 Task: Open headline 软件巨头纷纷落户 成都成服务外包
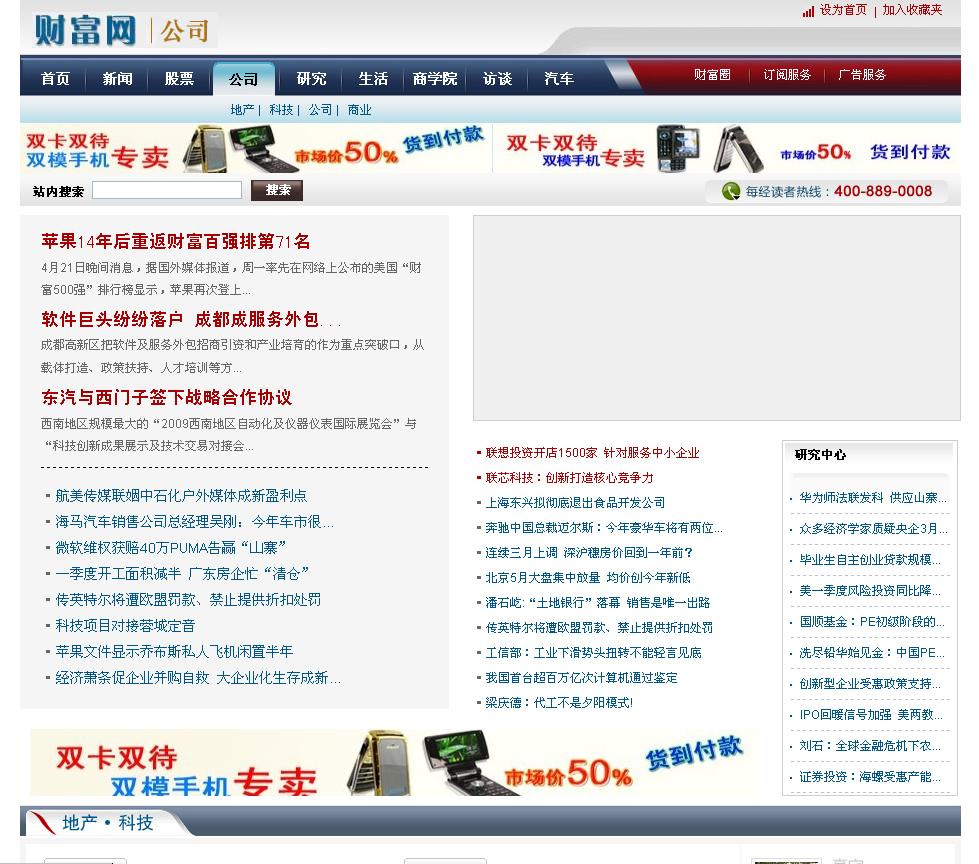click(191, 320)
